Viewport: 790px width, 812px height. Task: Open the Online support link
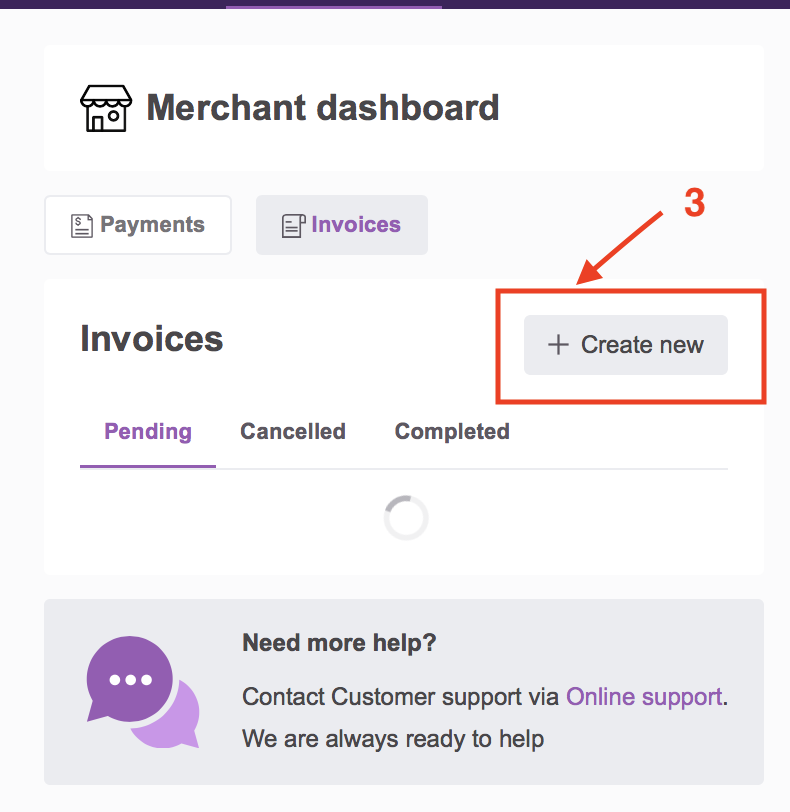coord(644,697)
